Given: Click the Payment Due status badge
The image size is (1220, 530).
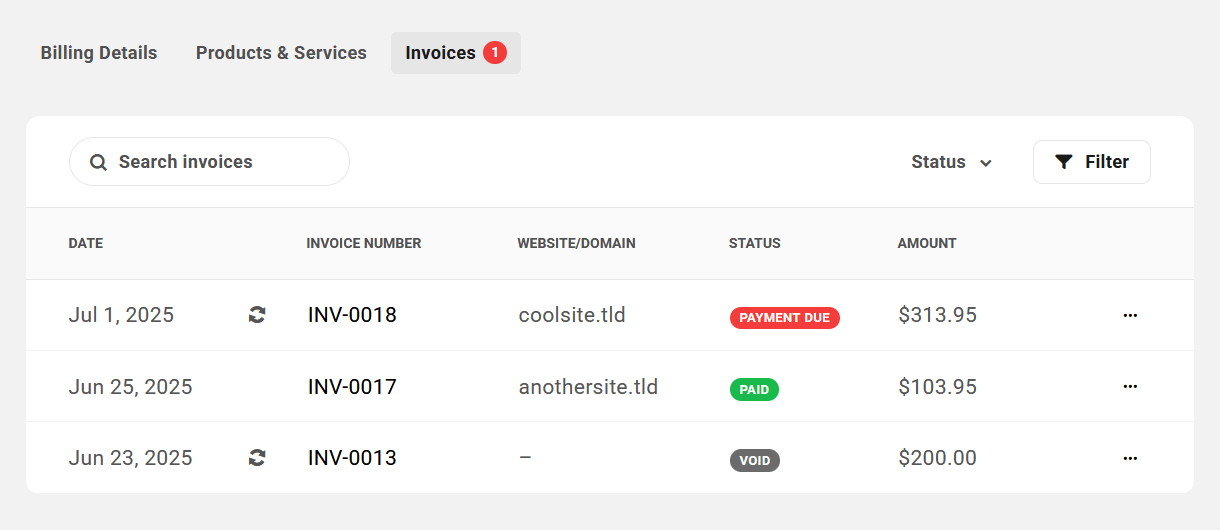Looking at the screenshot, I should [x=784, y=318].
